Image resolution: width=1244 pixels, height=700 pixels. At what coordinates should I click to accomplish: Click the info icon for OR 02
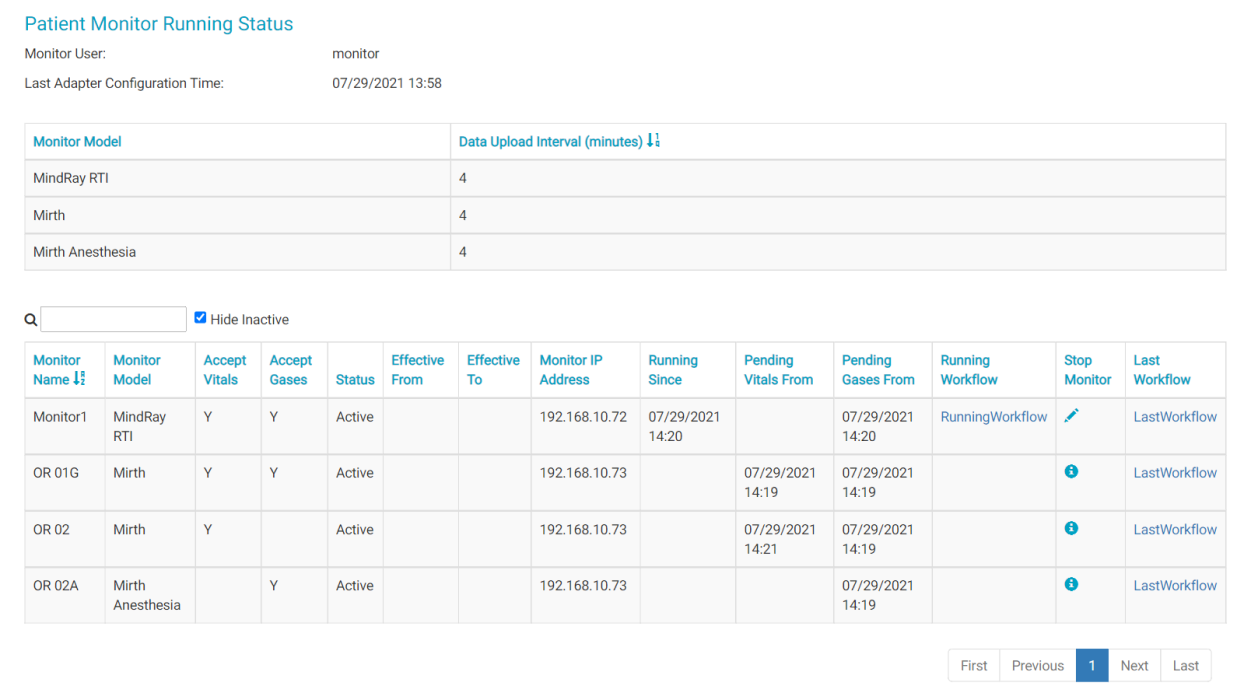click(x=1071, y=528)
